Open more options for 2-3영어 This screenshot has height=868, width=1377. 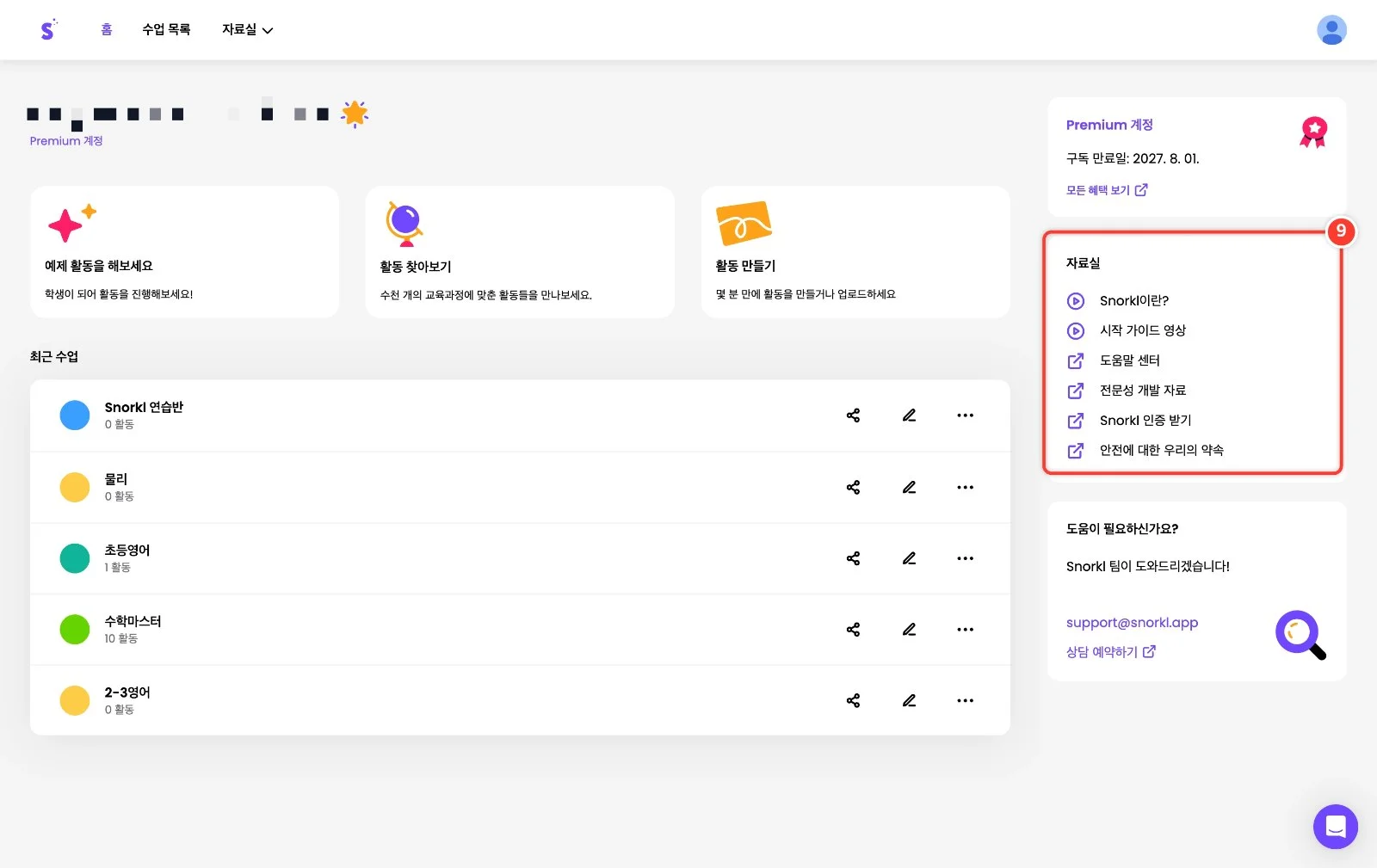[x=965, y=700]
